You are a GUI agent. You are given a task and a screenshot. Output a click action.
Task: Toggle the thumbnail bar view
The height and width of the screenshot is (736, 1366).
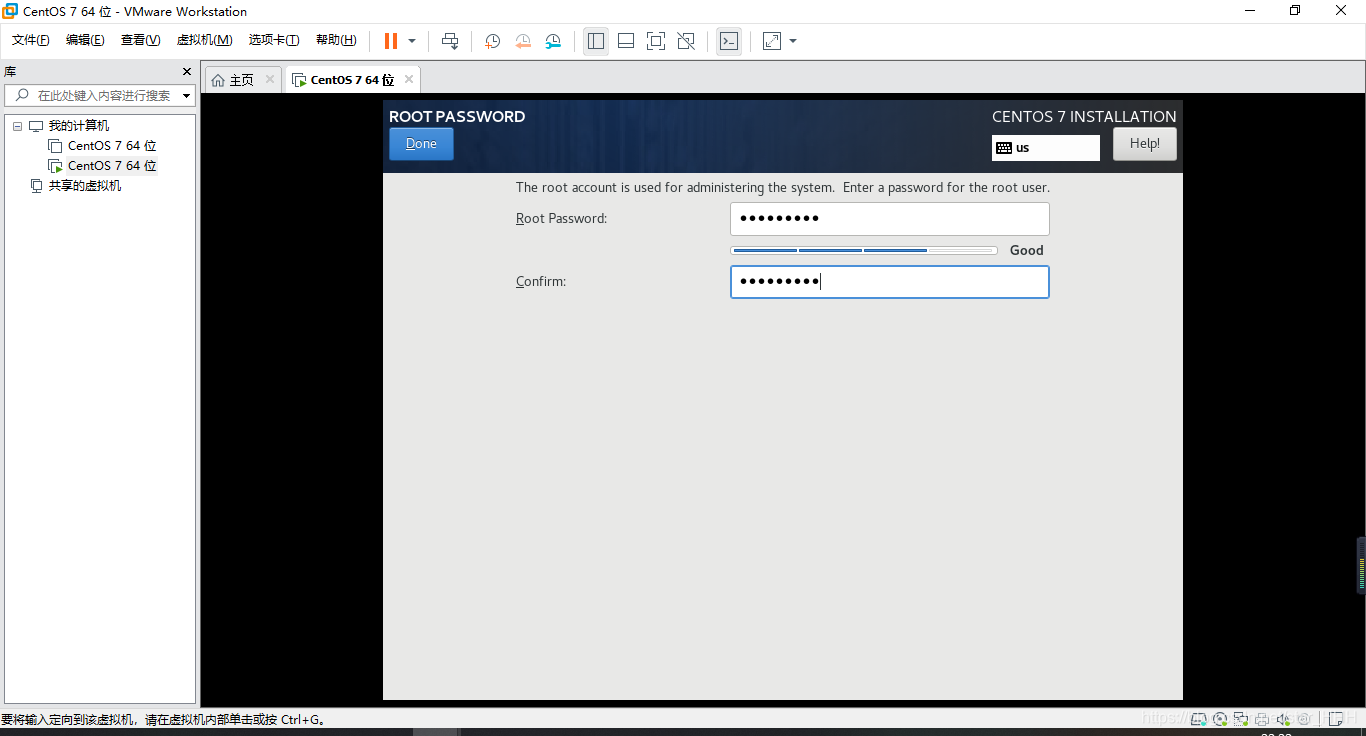coord(626,41)
